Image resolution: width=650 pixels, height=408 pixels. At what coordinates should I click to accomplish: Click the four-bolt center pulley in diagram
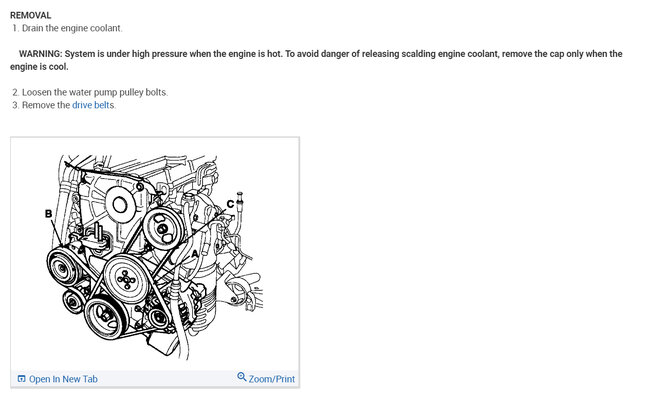click(126, 279)
